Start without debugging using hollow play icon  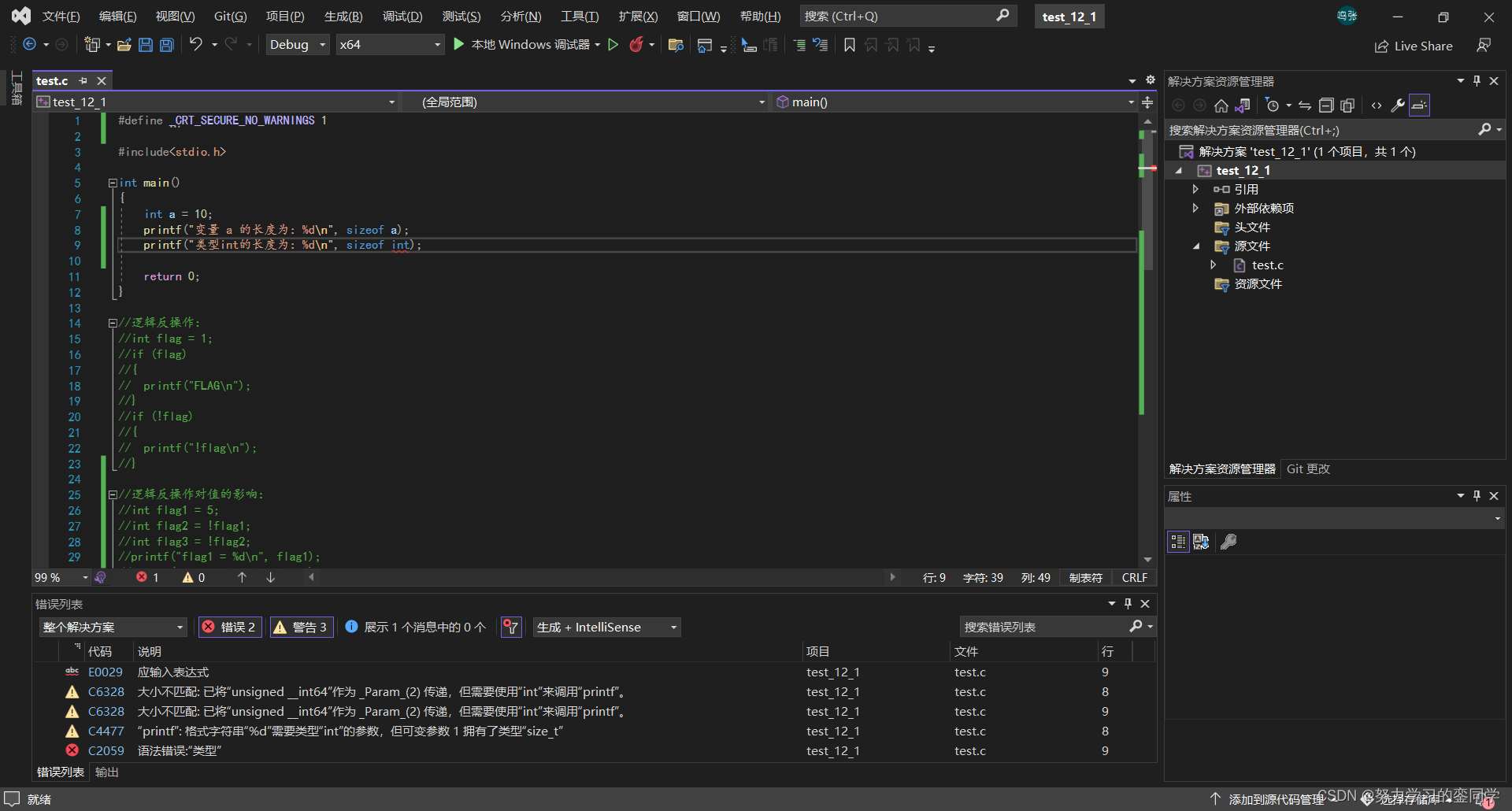pyautogui.click(x=613, y=45)
